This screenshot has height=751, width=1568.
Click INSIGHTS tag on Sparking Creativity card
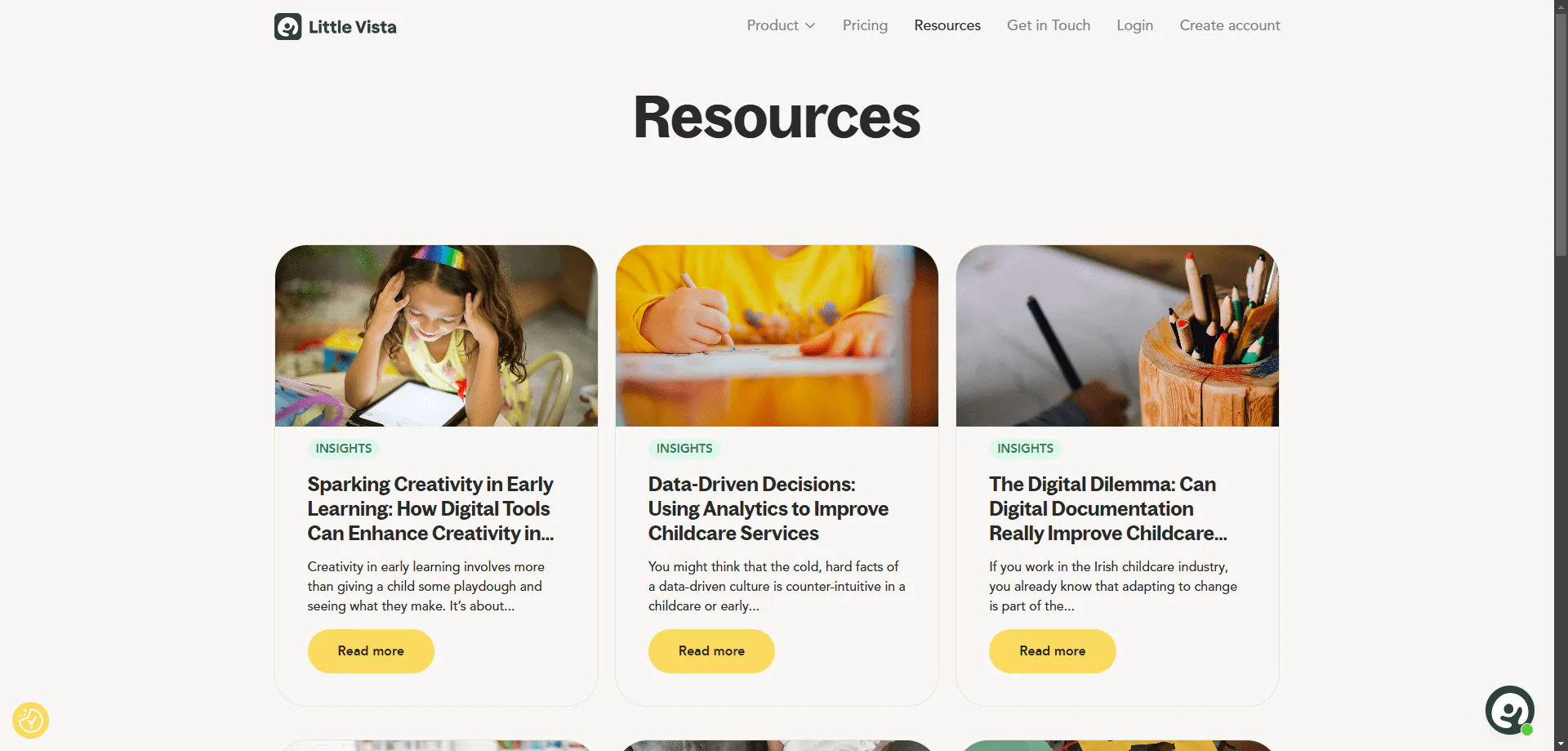[x=344, y=449]
